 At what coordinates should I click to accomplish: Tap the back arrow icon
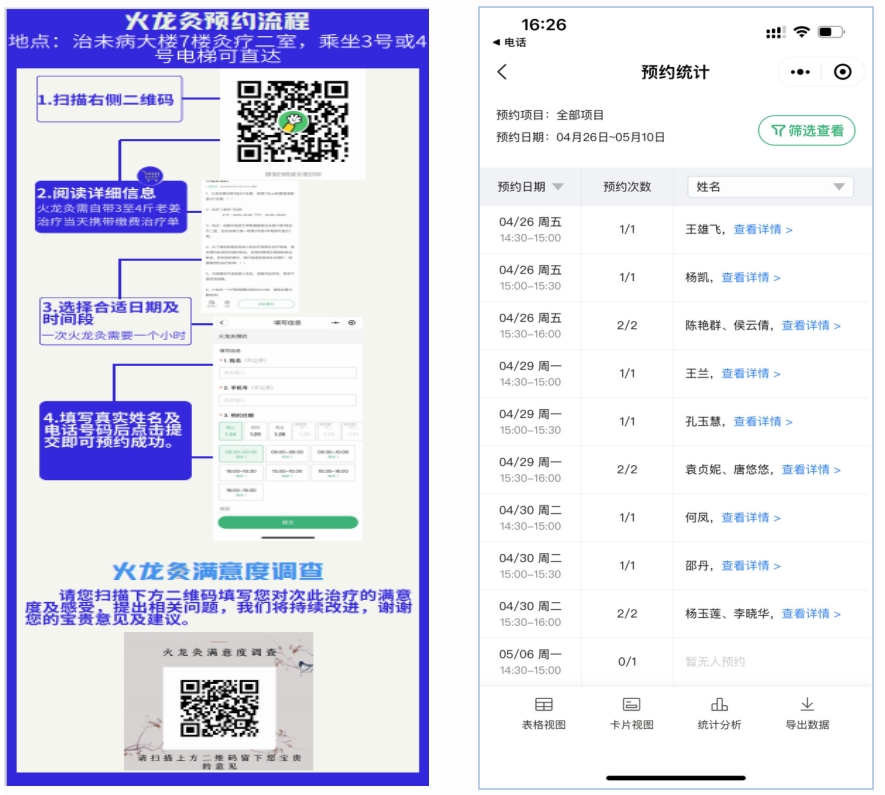[502, 72]
